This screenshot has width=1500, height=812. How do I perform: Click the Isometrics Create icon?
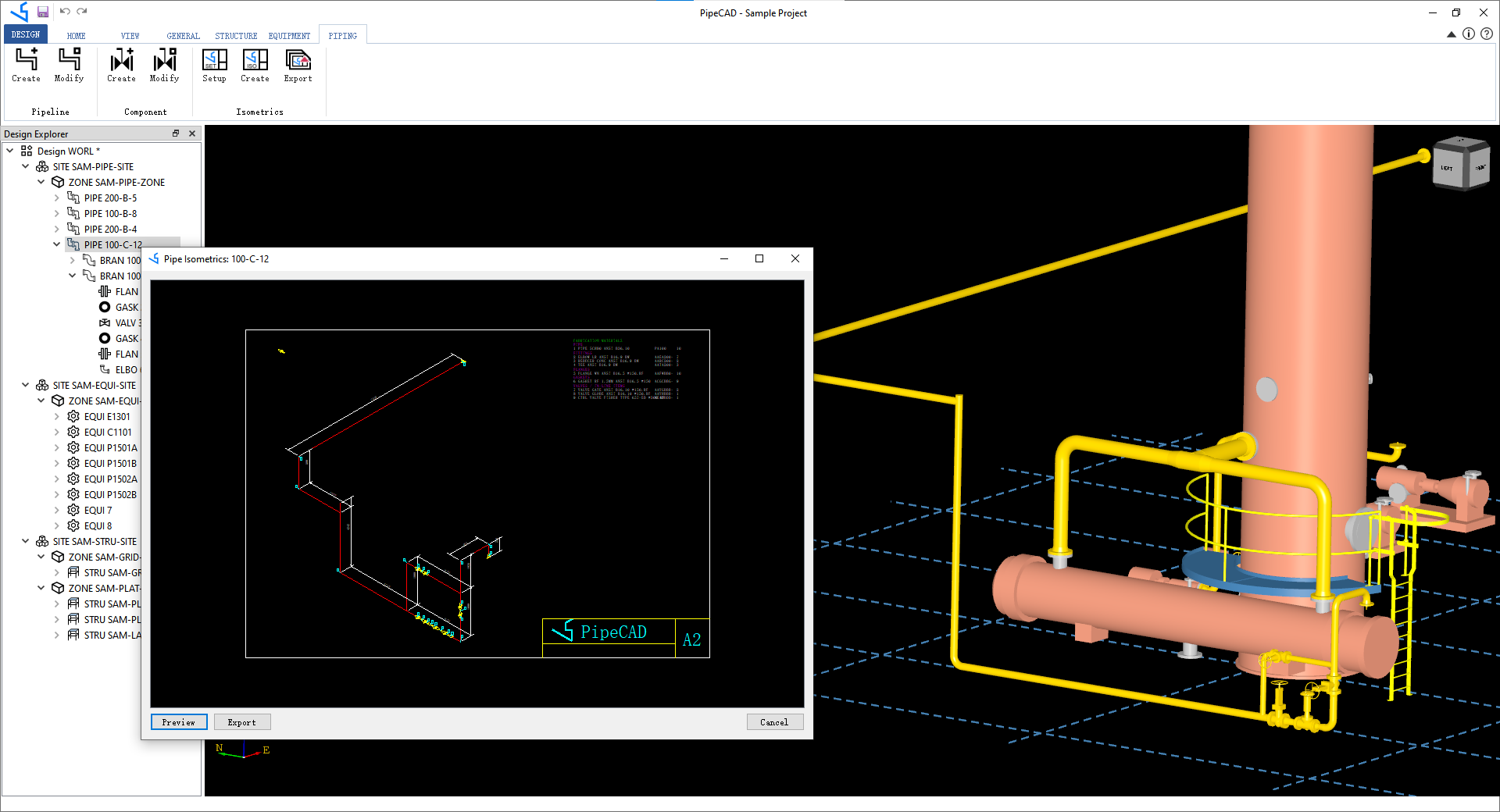coord(255,61)
